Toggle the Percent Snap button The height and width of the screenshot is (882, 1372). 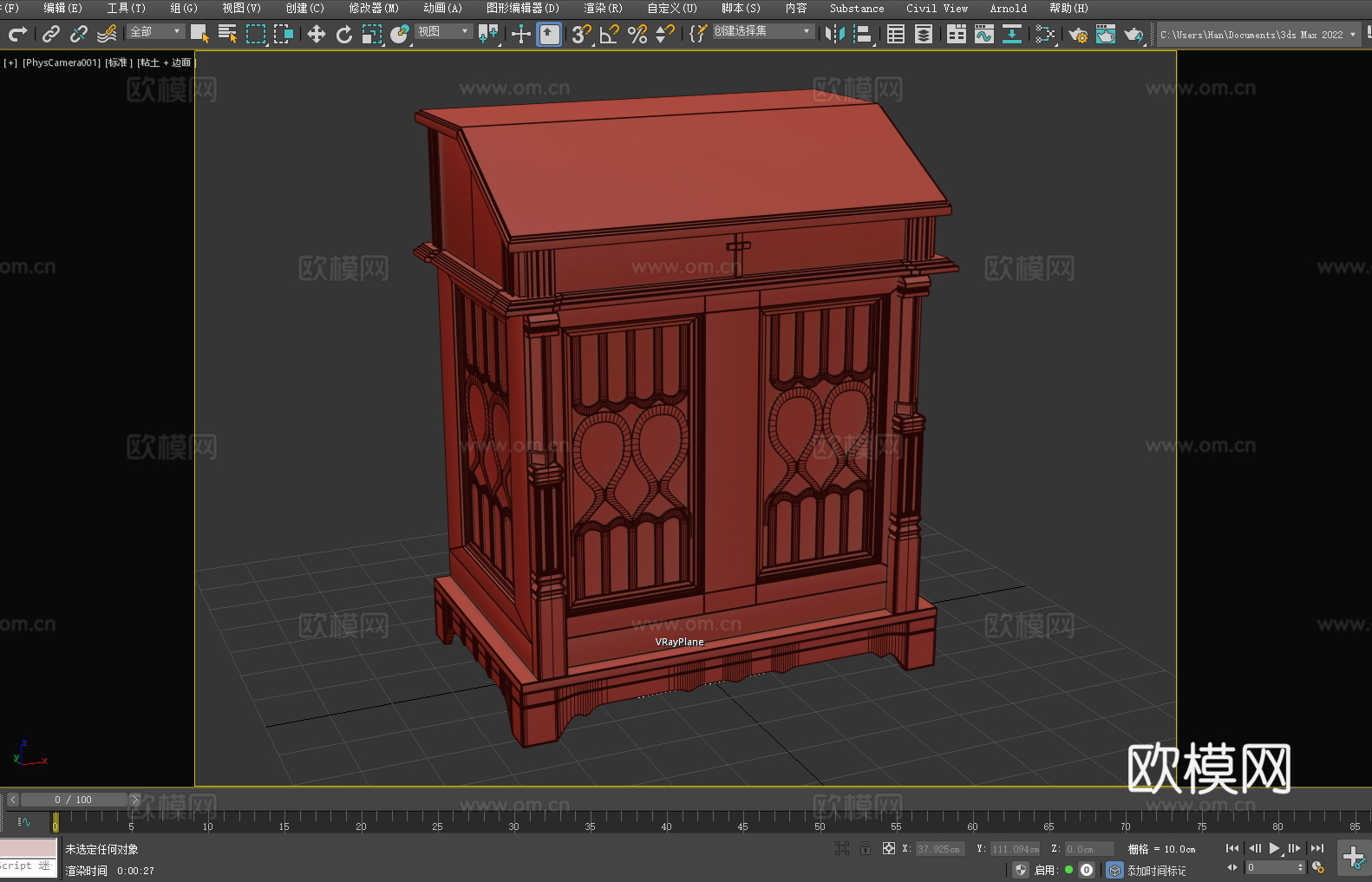click(637, 34)
